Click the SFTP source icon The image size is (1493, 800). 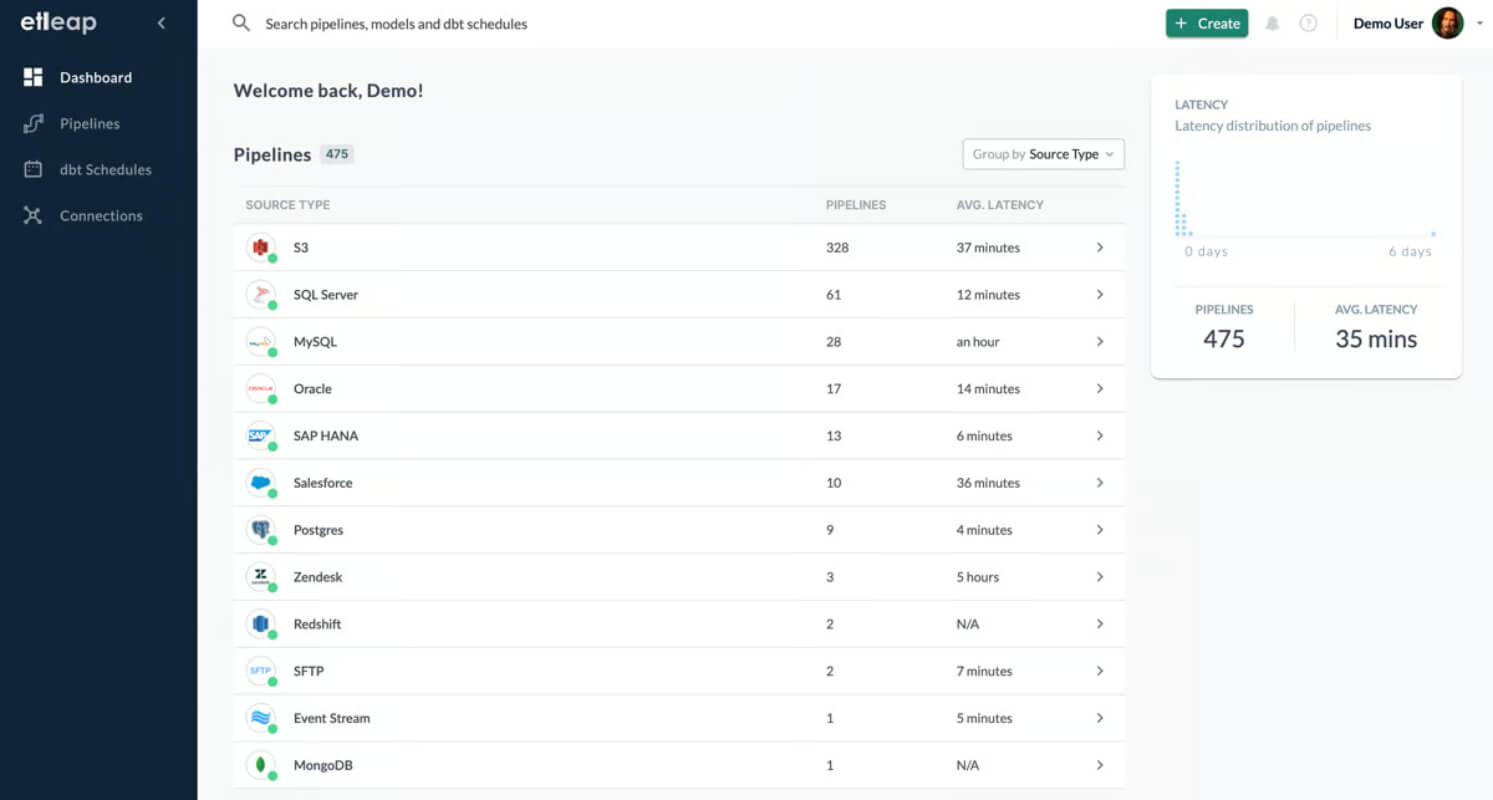point(261,670)
